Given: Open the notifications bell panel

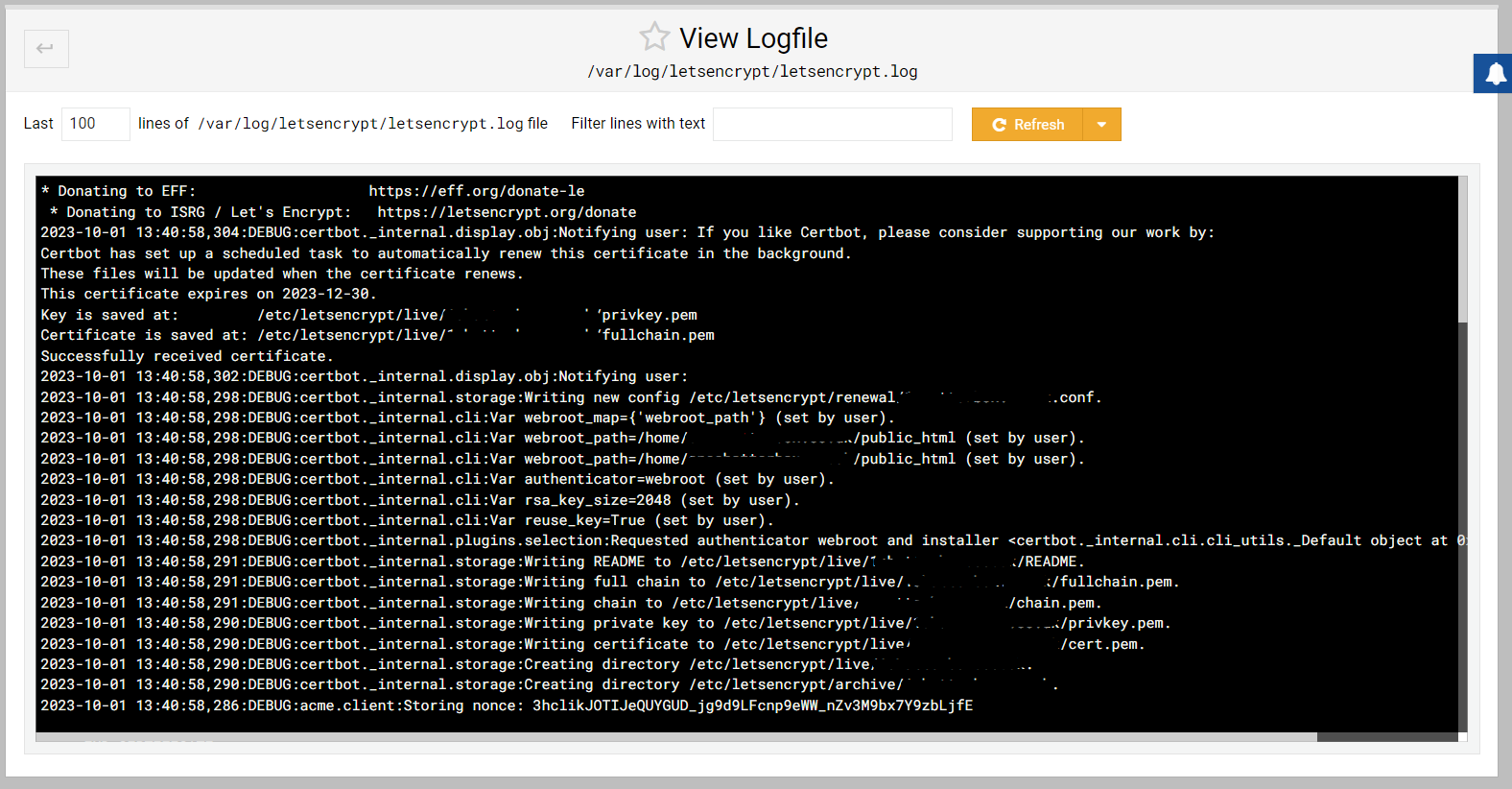Looking at the screenshot, I should [x=1494, y=74].
